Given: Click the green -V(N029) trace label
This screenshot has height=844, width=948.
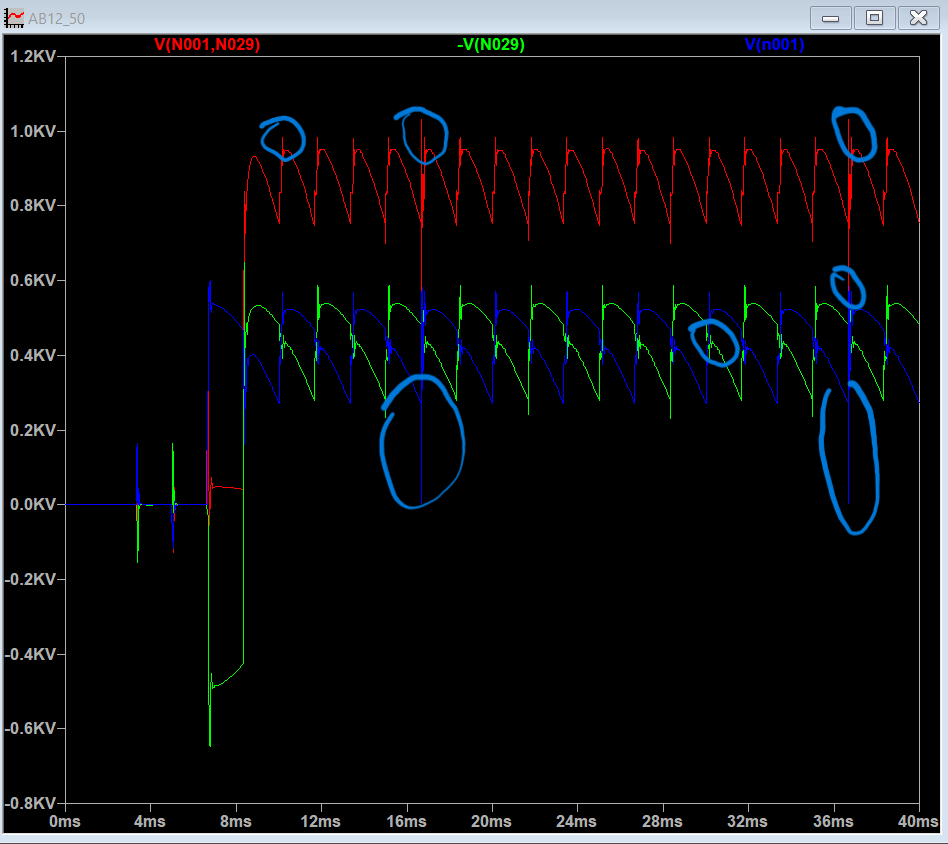Looking at the screenshot, I should pyautogui.click(x=491, y=45).
